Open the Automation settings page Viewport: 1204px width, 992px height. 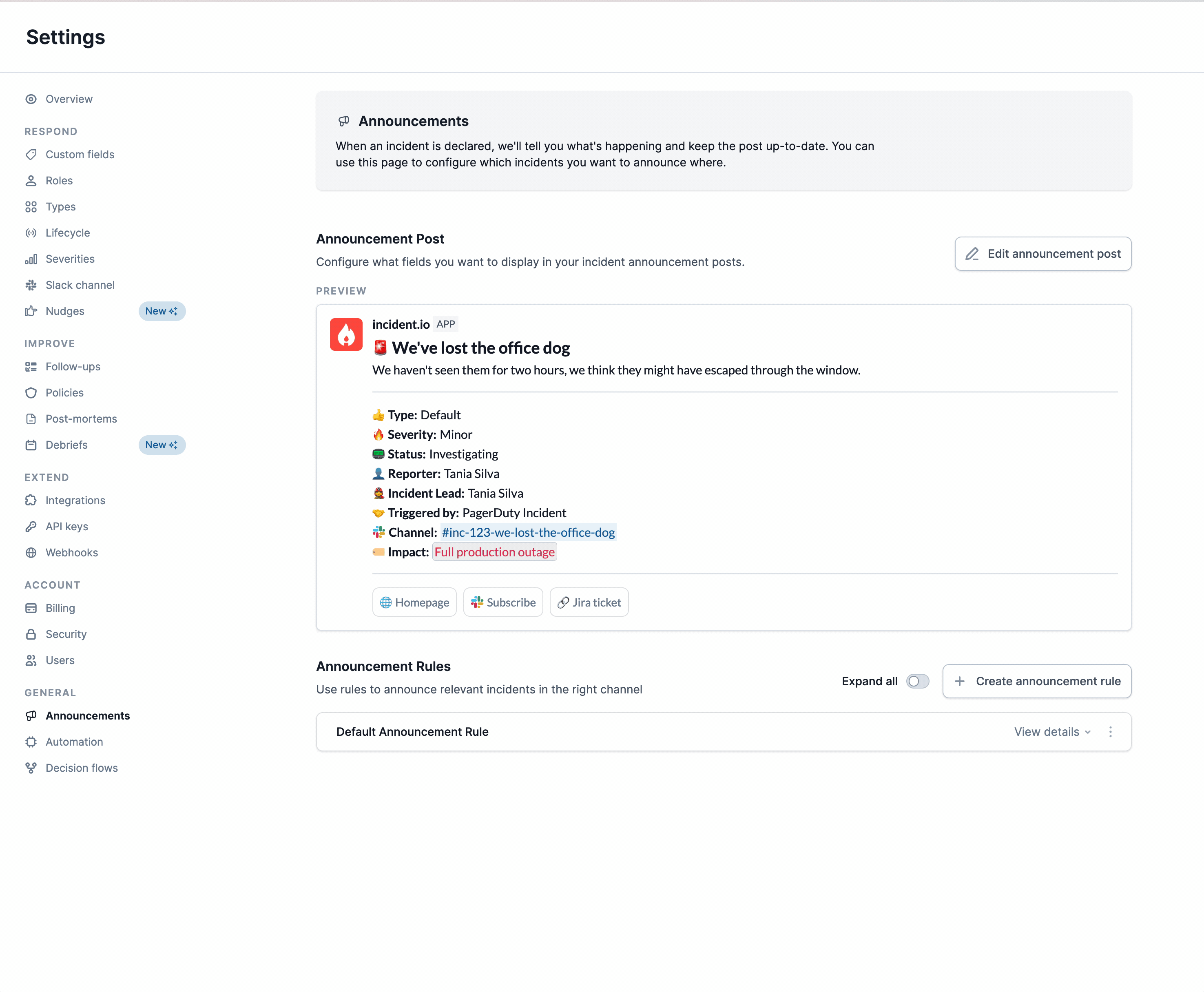74,742
